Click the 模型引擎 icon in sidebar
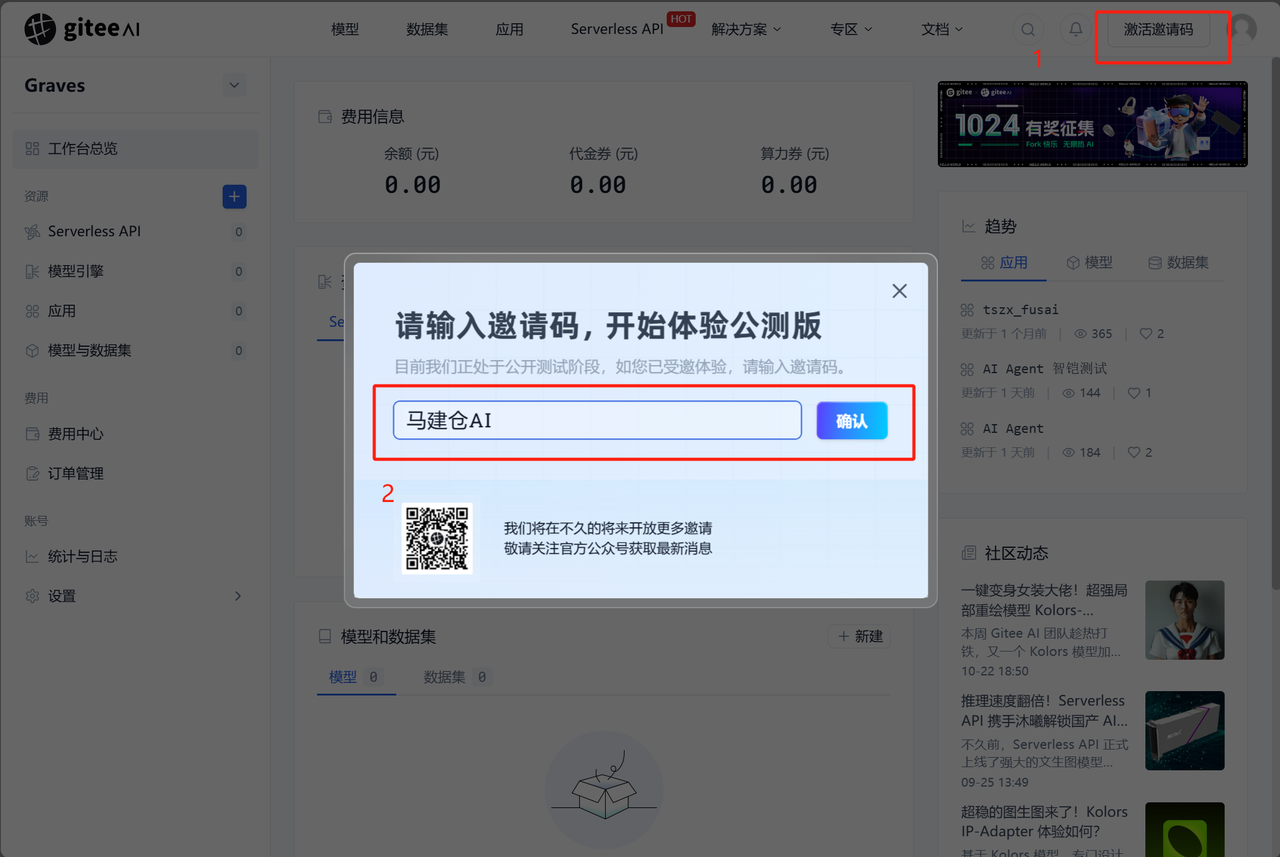1280x857 pixels. point(32,271)
